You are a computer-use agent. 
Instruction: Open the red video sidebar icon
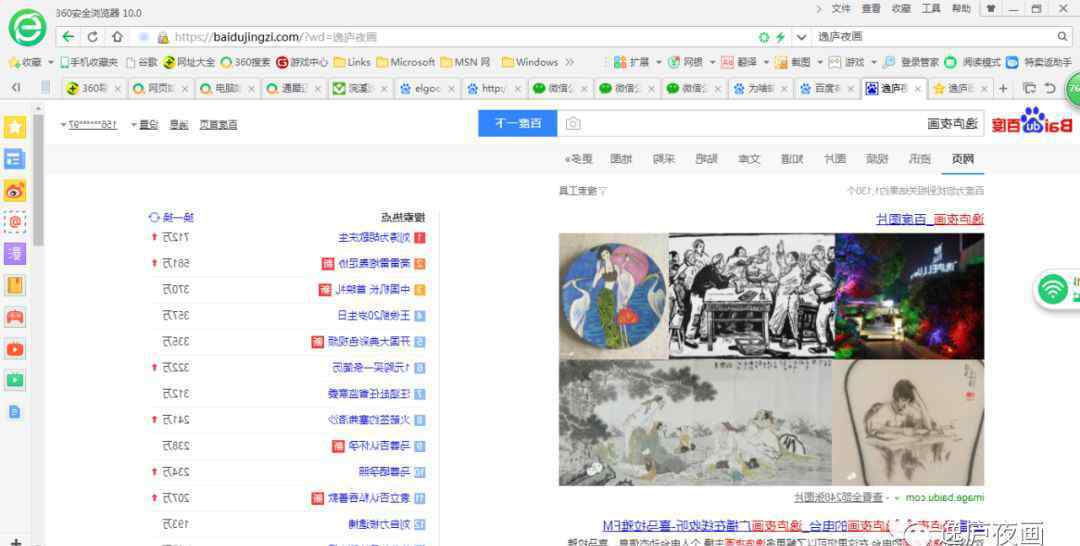[x=15, y=349]
